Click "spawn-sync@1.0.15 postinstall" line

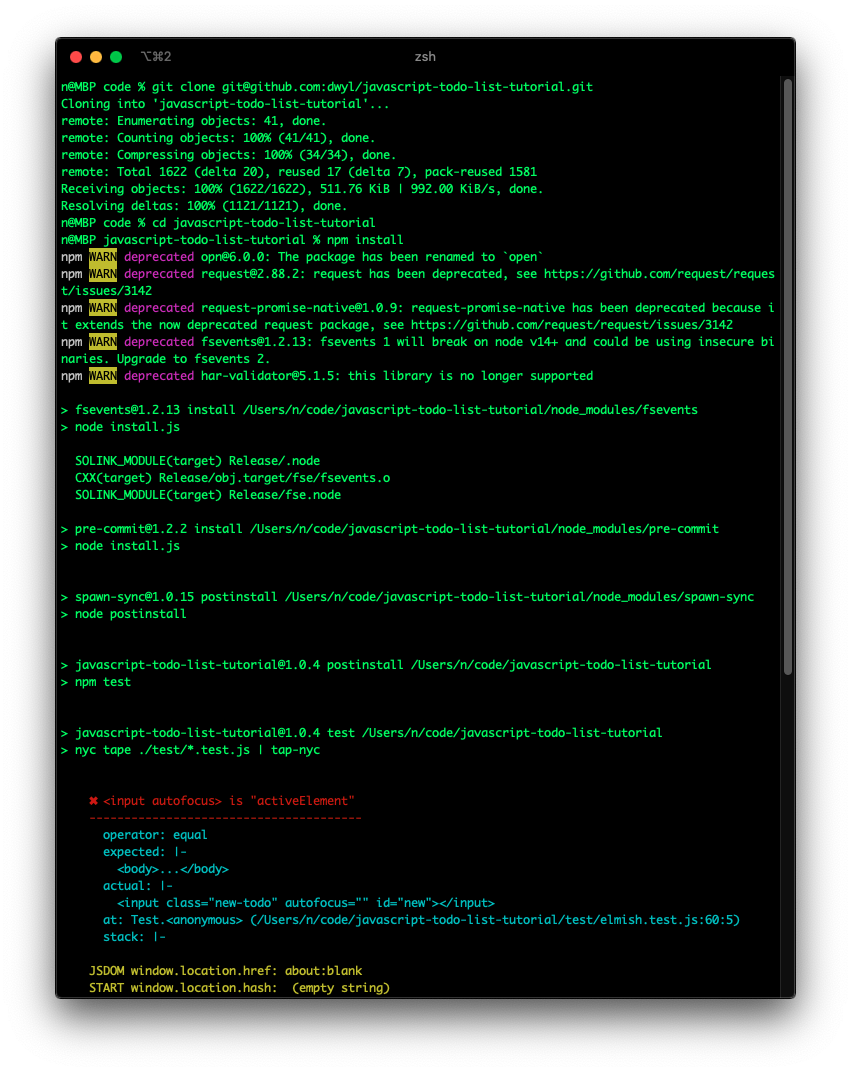pos(407,597)
